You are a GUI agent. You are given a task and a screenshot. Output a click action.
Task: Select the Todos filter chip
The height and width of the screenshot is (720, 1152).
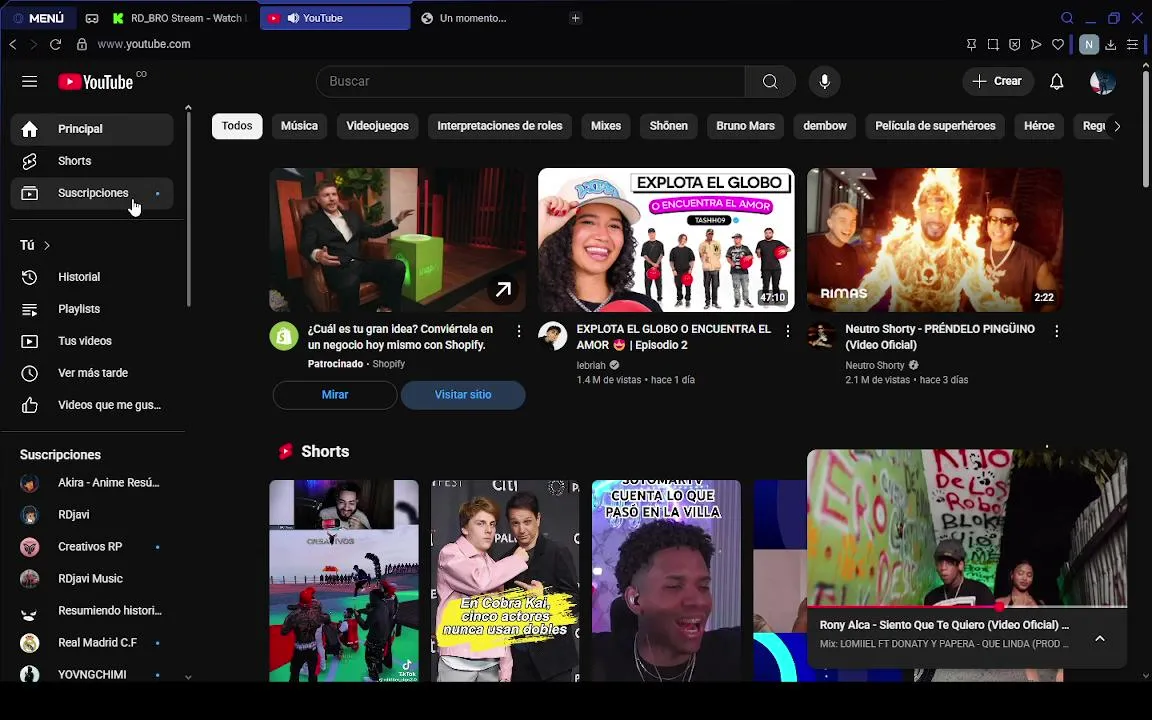[237, 126]
